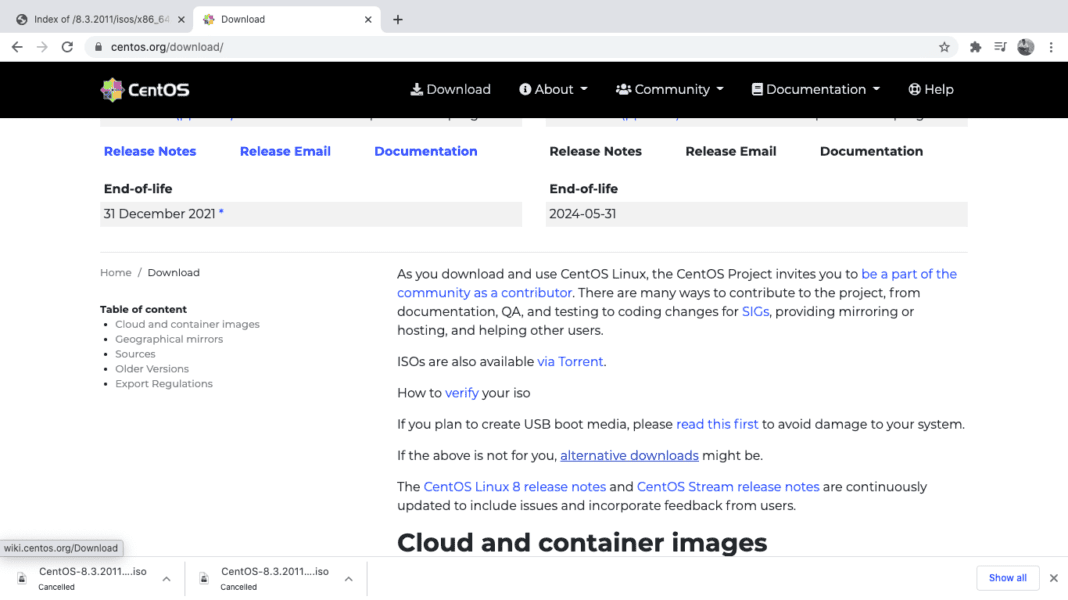
Task: Expand the Documentation dropdown
Action: pos(815,89)
